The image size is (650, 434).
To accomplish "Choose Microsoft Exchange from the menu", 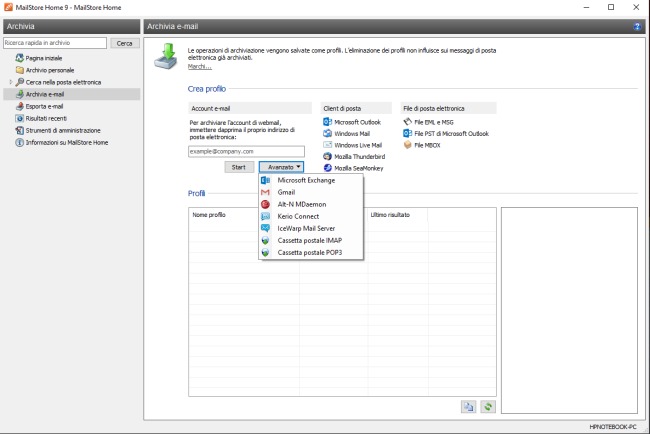I will [311, 180].
